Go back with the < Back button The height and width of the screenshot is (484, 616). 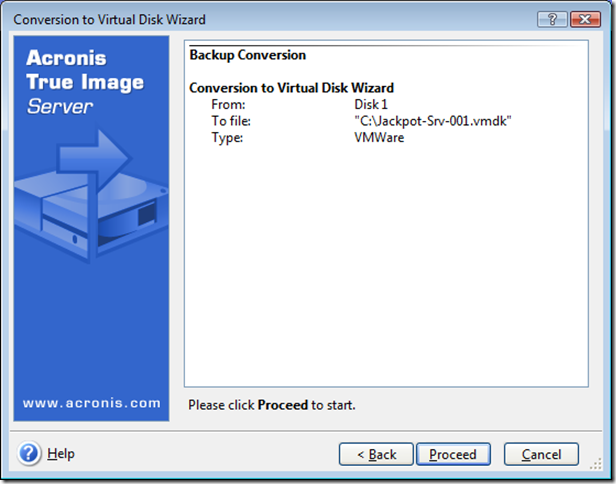click(x=376, y=454)
